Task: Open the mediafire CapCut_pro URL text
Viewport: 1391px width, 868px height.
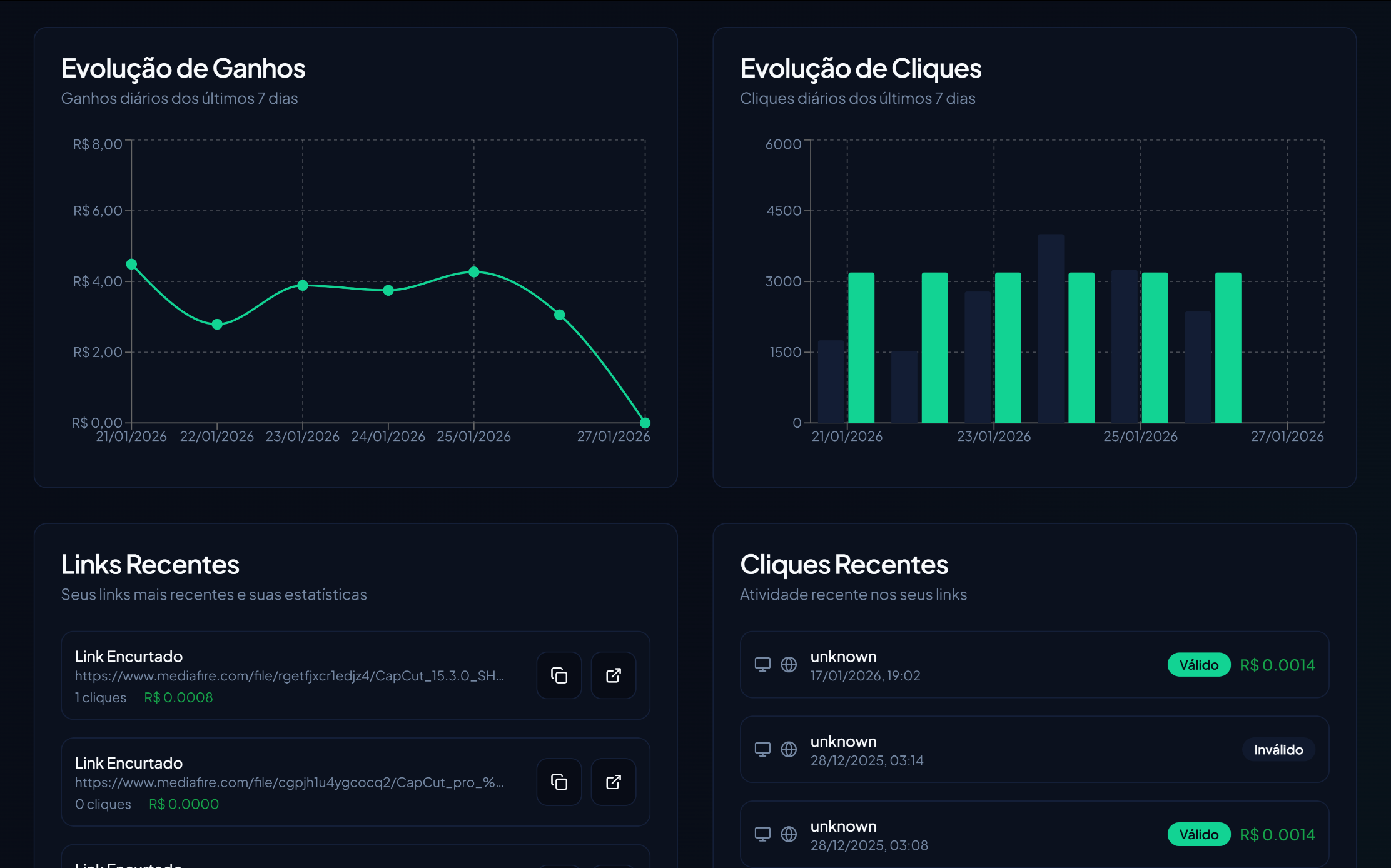Action: [x=289, y=782]
